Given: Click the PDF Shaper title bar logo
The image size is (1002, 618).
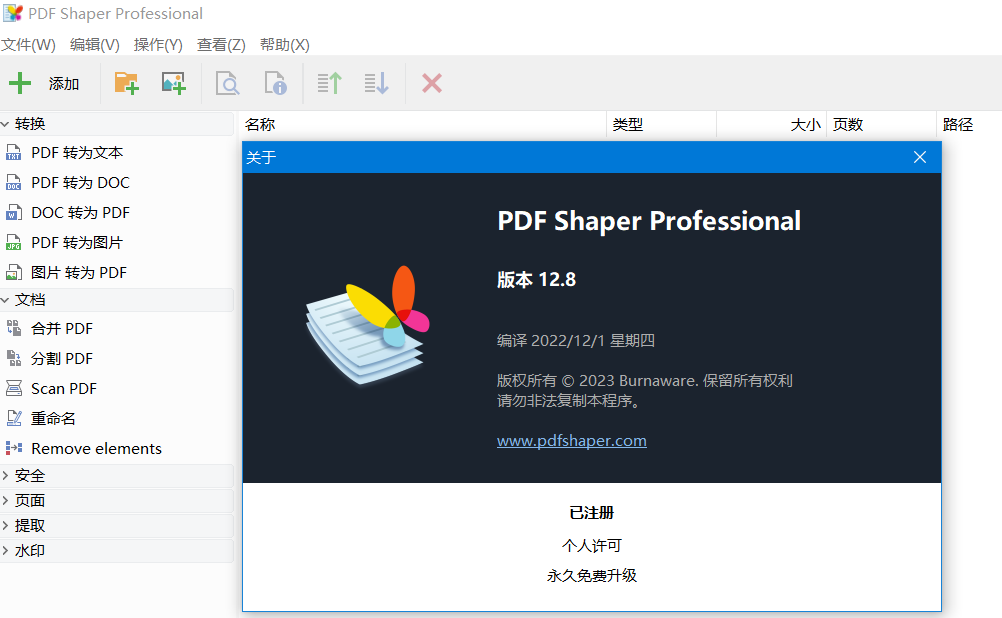Looking at the screenshot, I should tap(13, 13).
